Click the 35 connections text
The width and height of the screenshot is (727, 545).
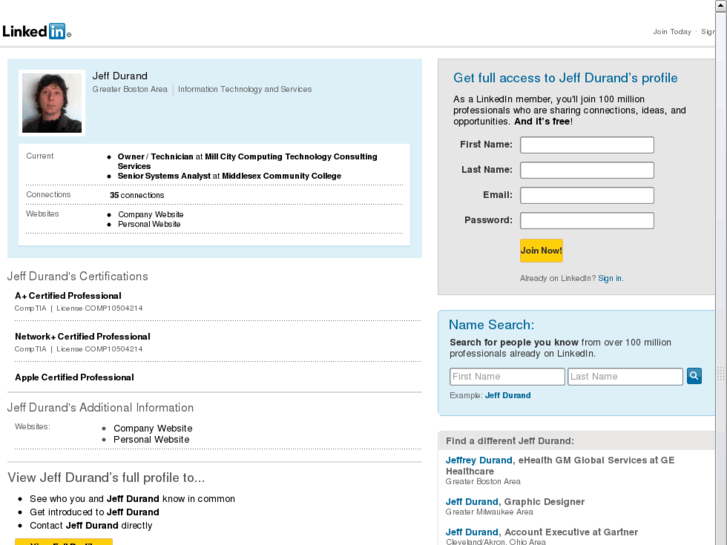pyautogui.click(x=137, y=195)
